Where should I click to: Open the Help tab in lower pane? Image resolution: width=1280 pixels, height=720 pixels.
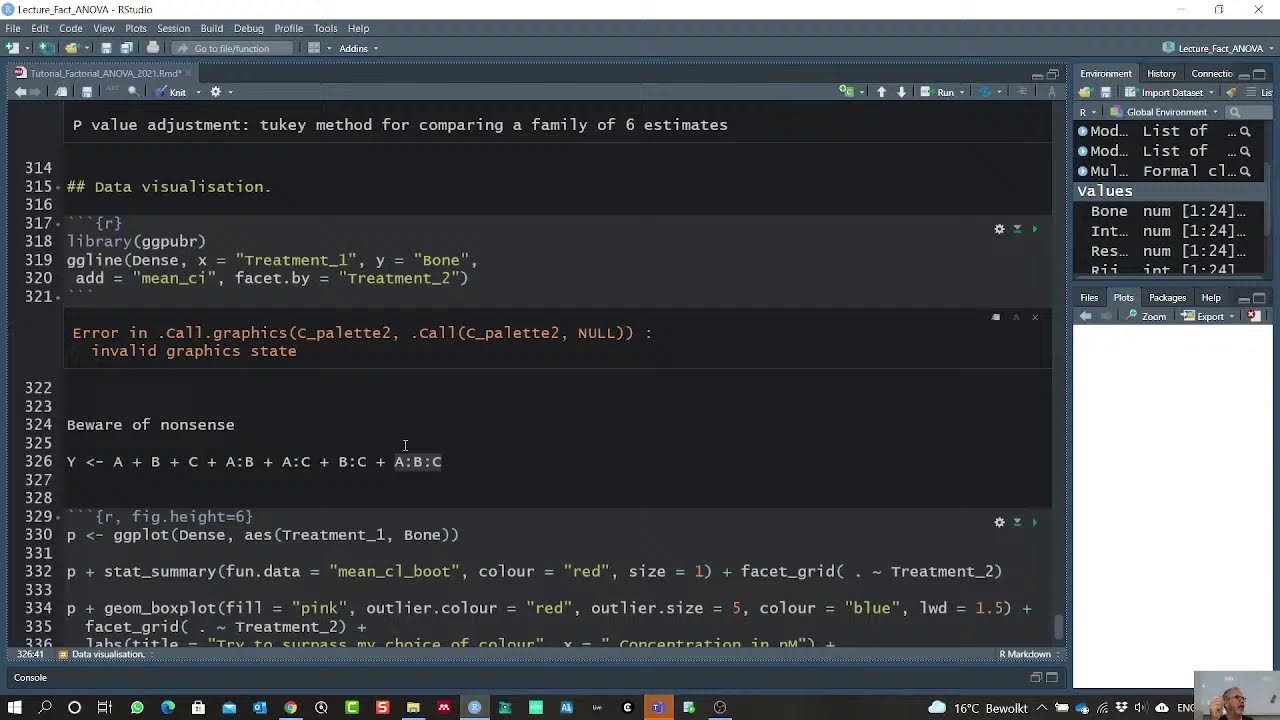(x=1211, y=298)
